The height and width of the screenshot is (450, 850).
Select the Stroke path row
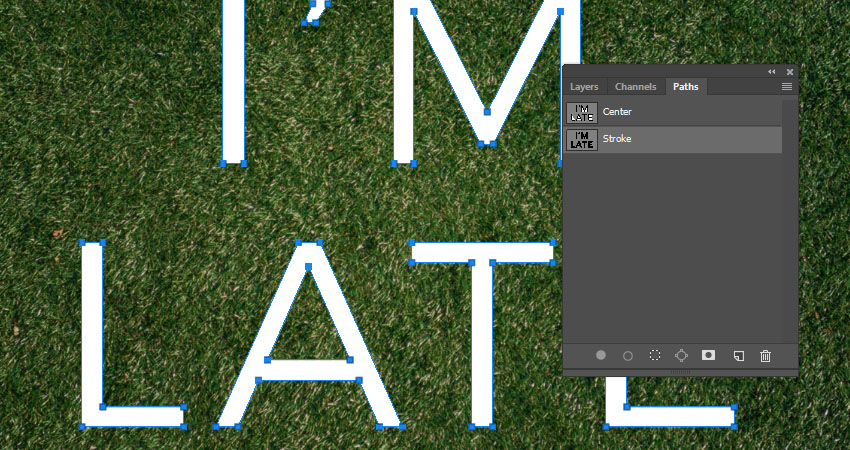(x=673, y=139)
